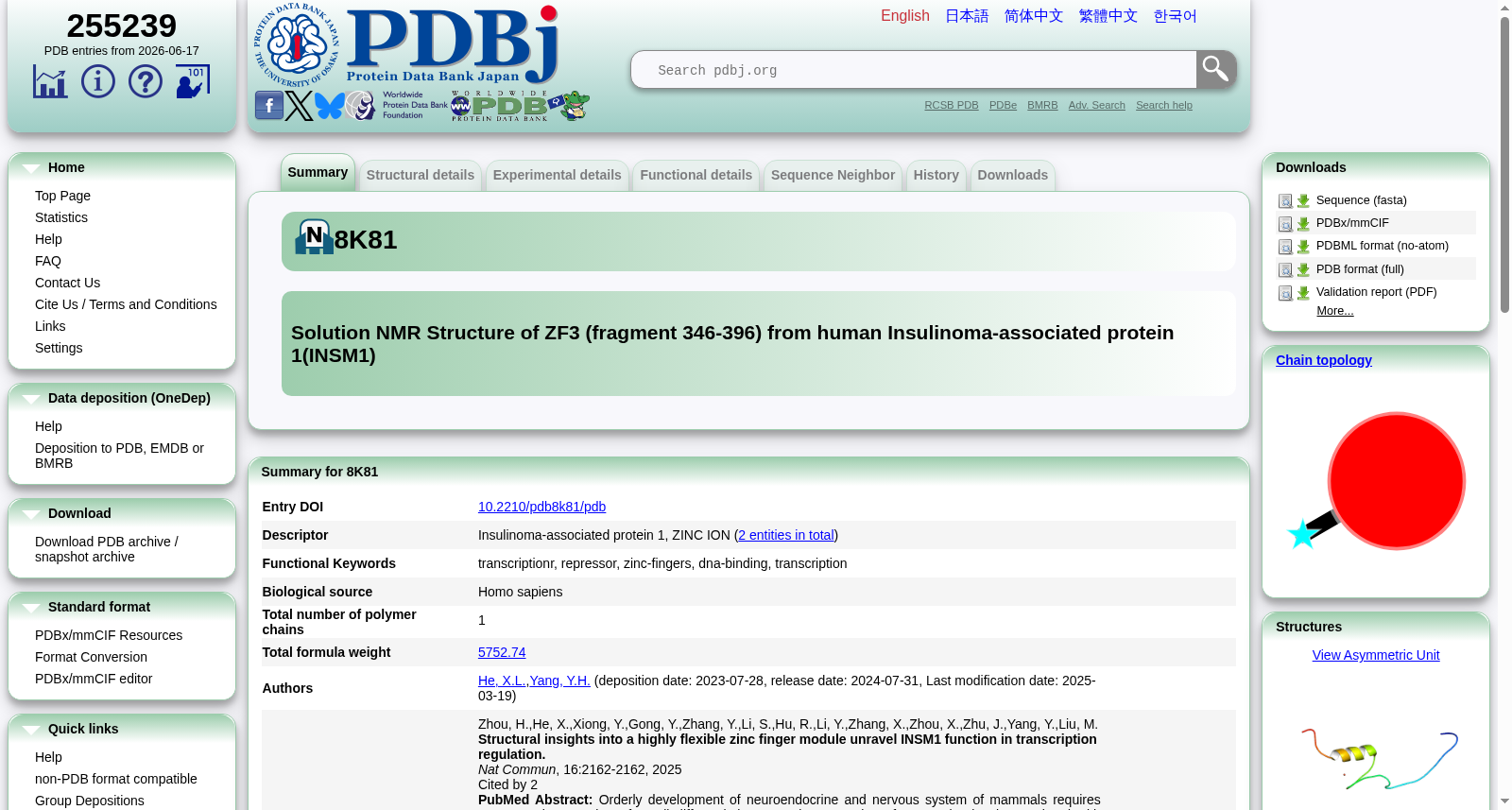Collapse the Quick links section
This screenshot has height=810, width=1512.
(31, 730)
